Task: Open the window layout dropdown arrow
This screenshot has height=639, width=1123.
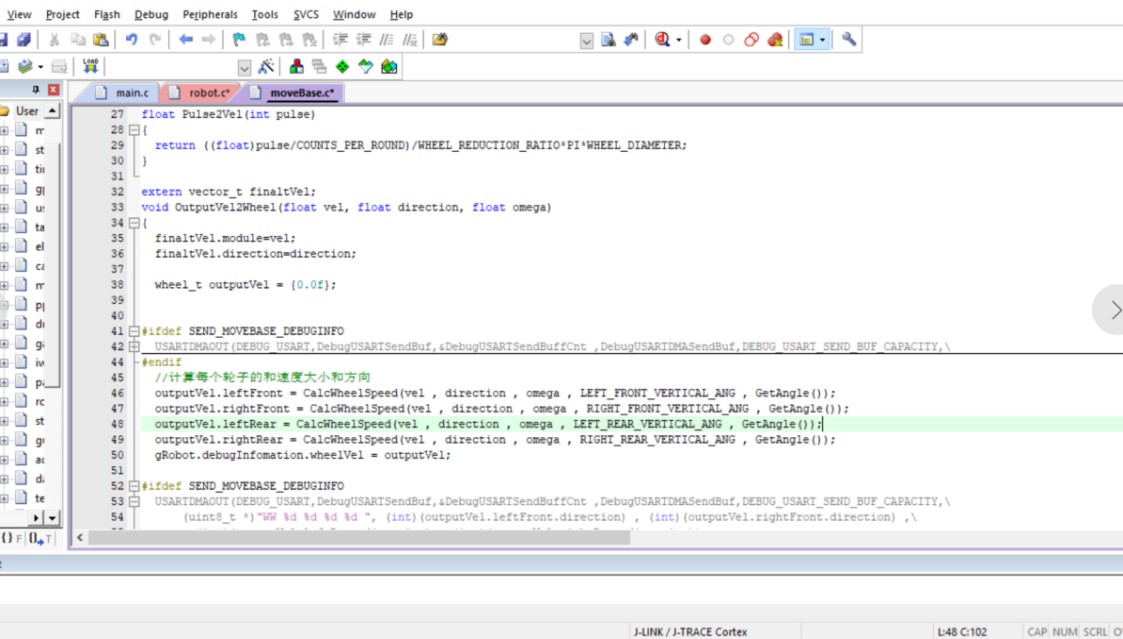Action: (823, 40)
